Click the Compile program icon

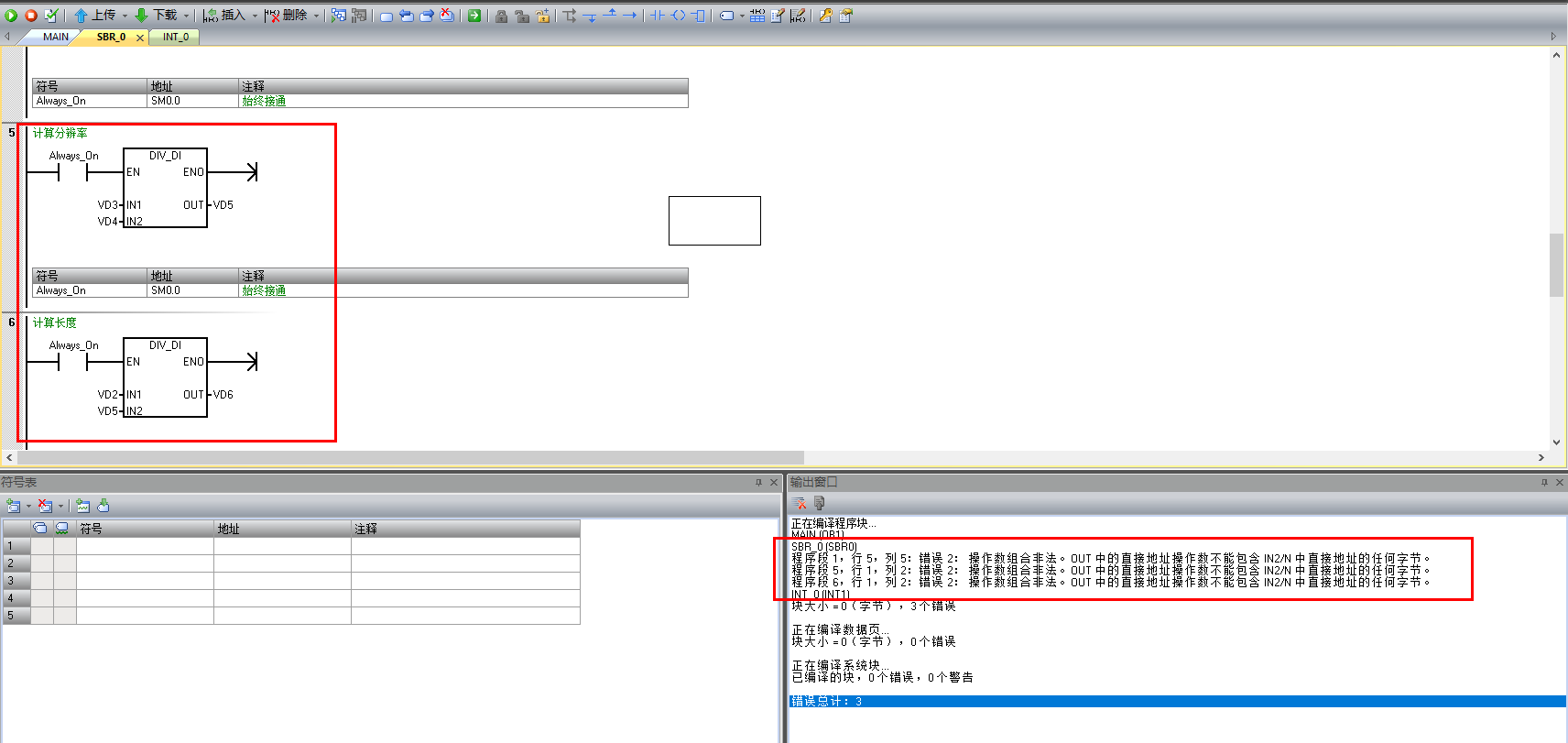coord(51,16)
